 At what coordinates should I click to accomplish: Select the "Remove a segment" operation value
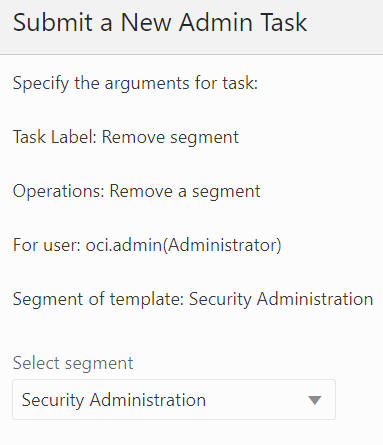[185, 191]
